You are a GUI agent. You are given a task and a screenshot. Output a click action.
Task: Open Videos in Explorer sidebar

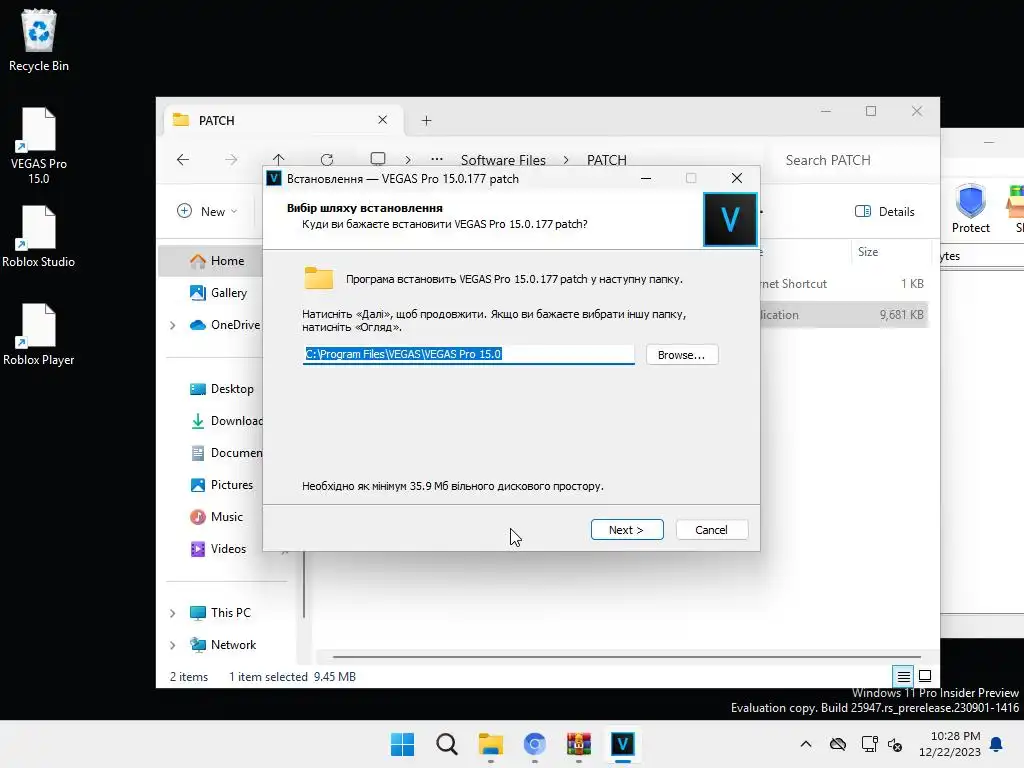click(x=217, y=549)
